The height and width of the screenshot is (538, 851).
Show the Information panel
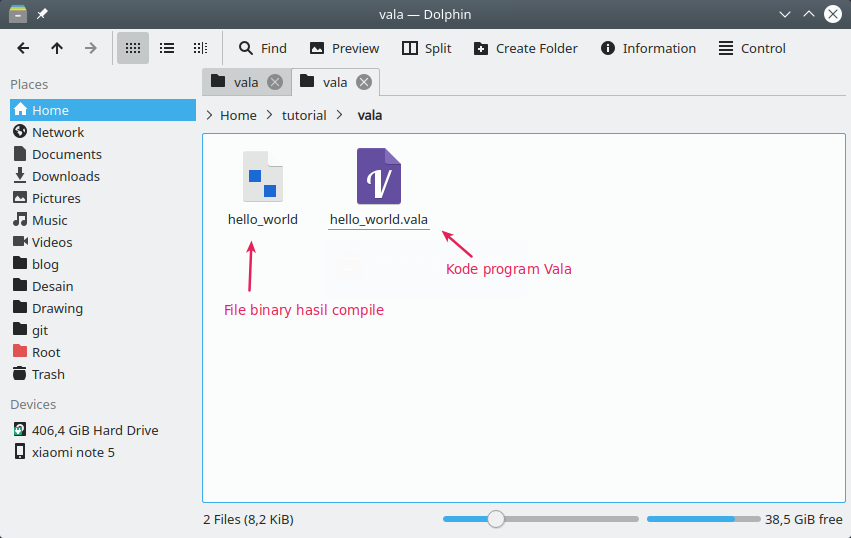tap(648, 48)
